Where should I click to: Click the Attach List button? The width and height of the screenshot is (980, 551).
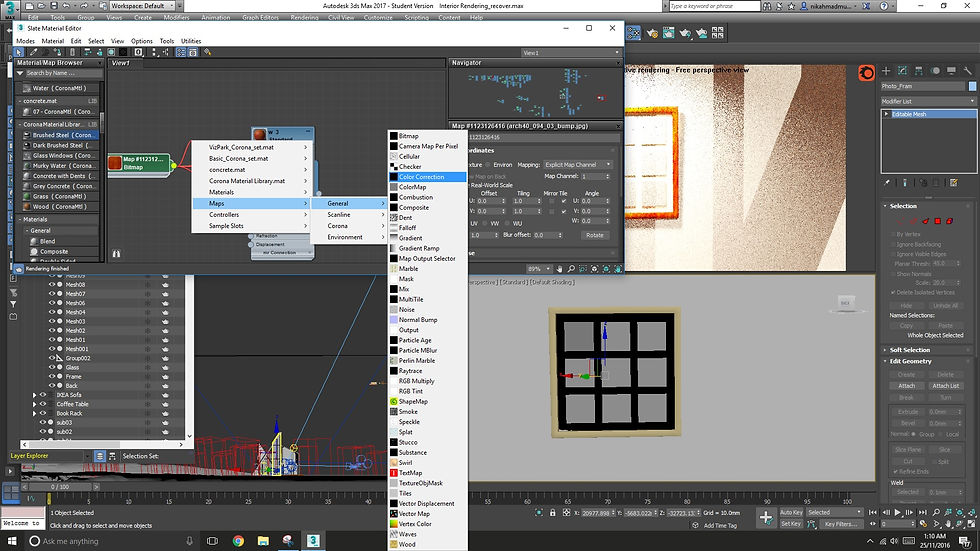click(x=945, y=386)
